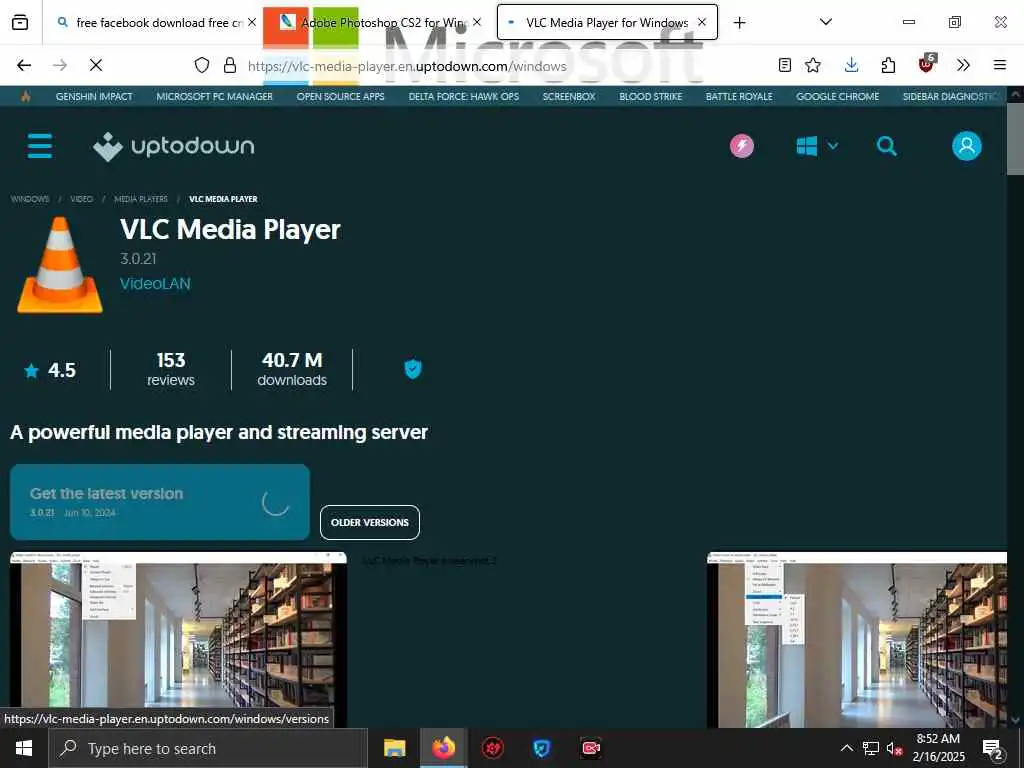Open Uptodown search magnifier
Viewport: 1024px width, 768px height.
886,146
